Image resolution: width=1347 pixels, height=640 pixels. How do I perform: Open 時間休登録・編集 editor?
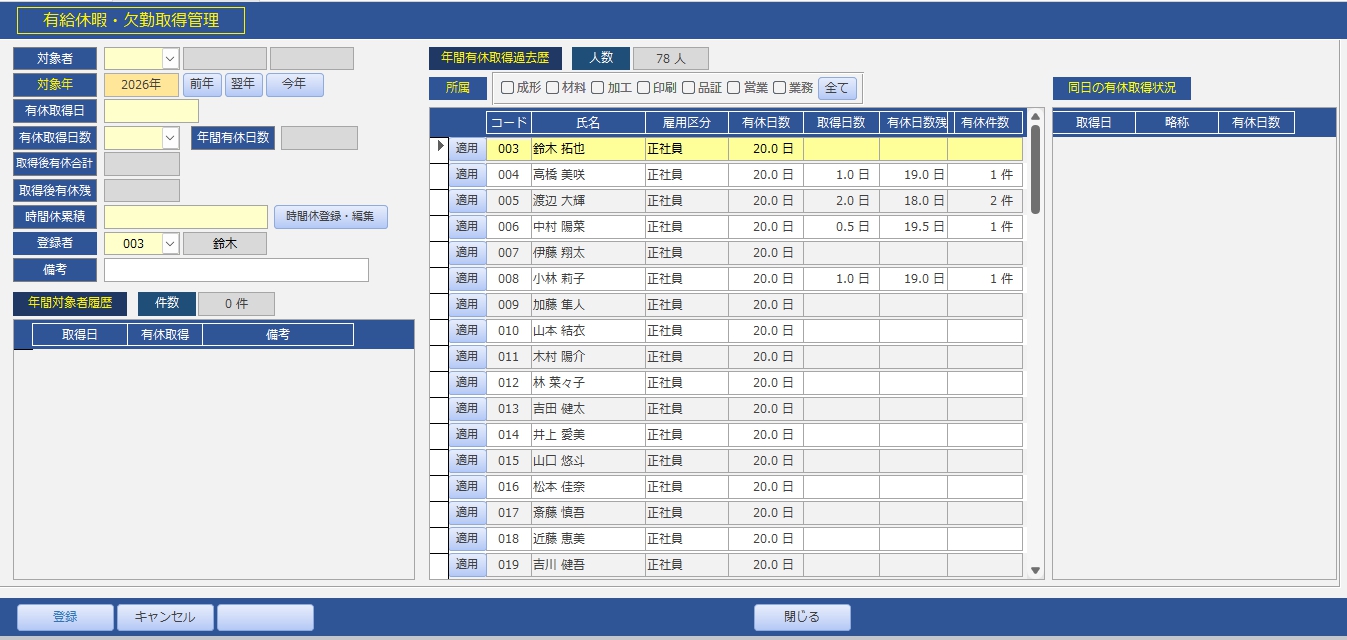(x=330, y=217)
